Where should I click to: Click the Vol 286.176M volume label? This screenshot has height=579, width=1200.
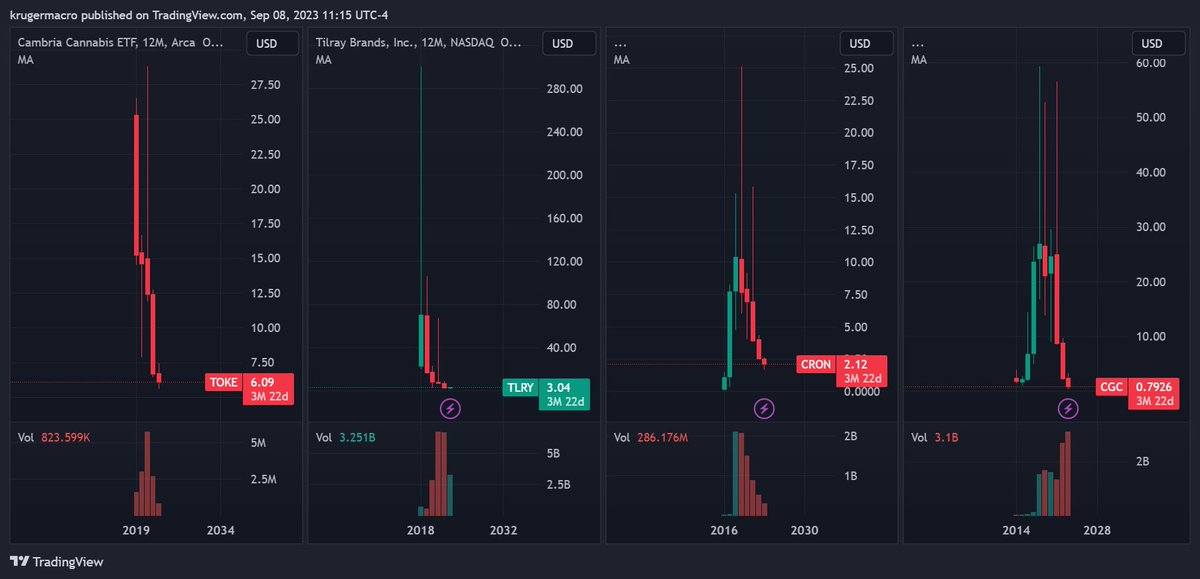[652, 438]
